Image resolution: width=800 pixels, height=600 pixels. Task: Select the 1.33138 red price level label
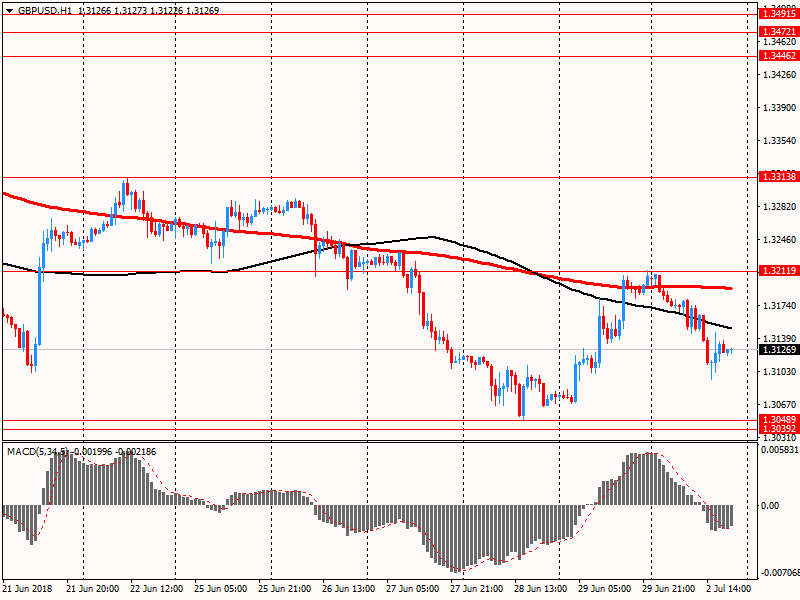pos(779,177)
